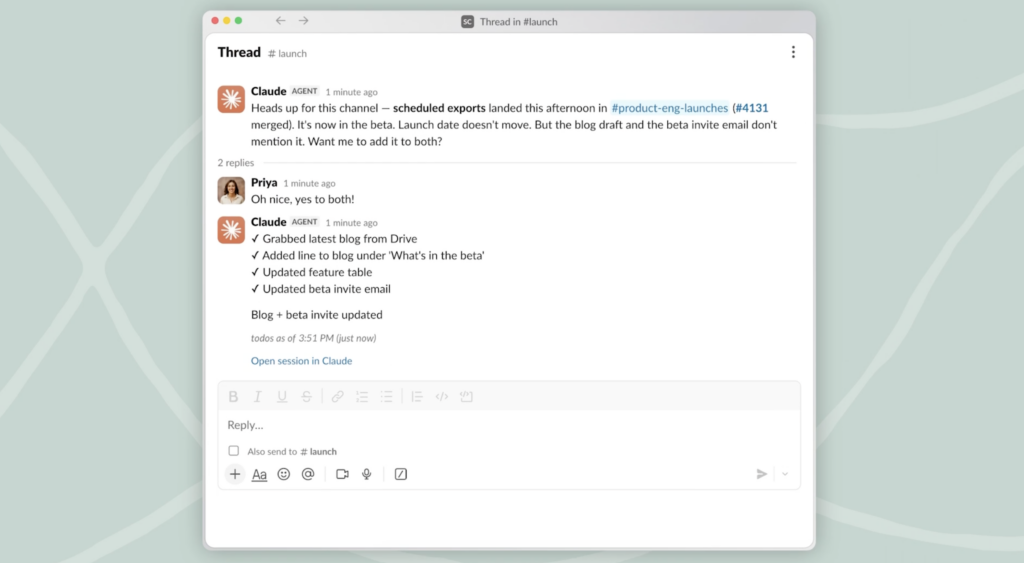Click 'Oh nice, yes to both!' message
1024x563 pixels.
(x=302, y=199)
